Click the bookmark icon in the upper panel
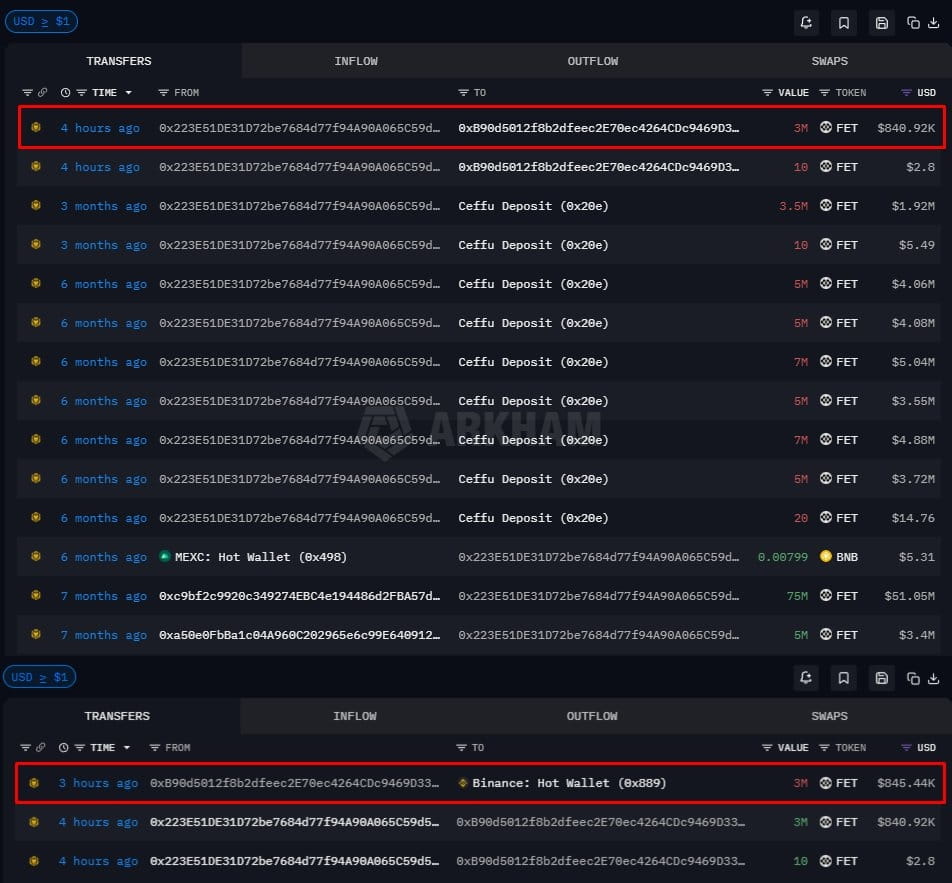 pyautogui.click(x=843, y=23)
